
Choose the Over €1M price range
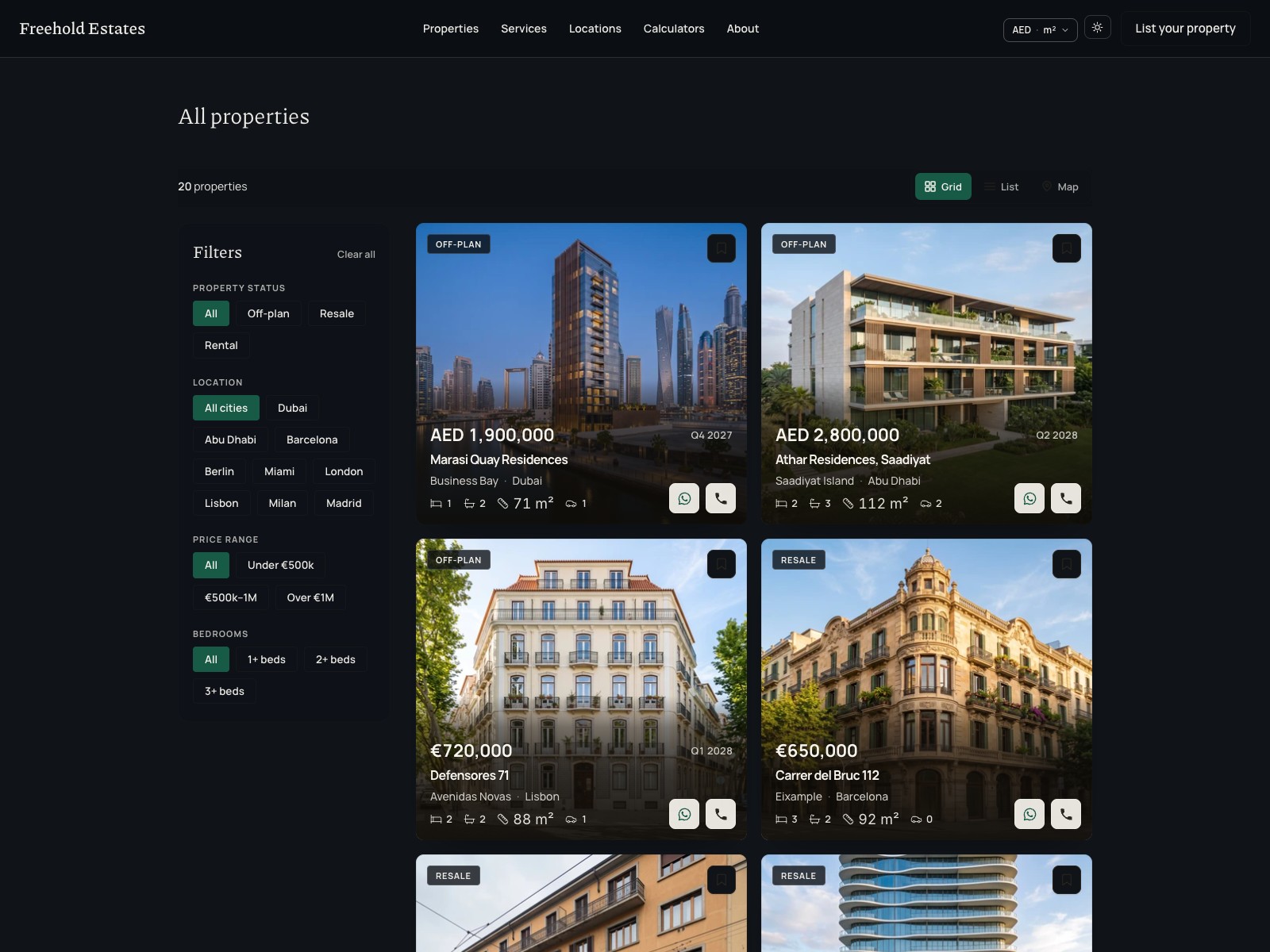point(310,597)
